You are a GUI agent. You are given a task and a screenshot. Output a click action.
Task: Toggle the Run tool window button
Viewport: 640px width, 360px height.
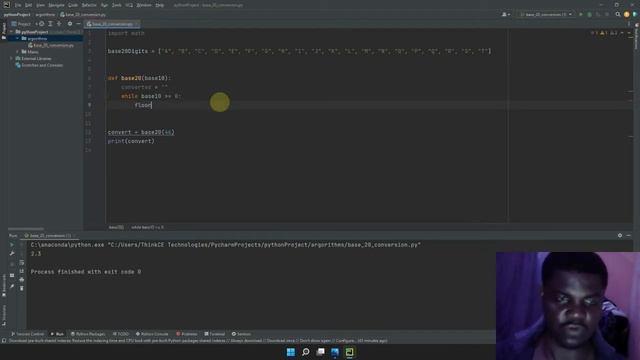click(57, 334)
